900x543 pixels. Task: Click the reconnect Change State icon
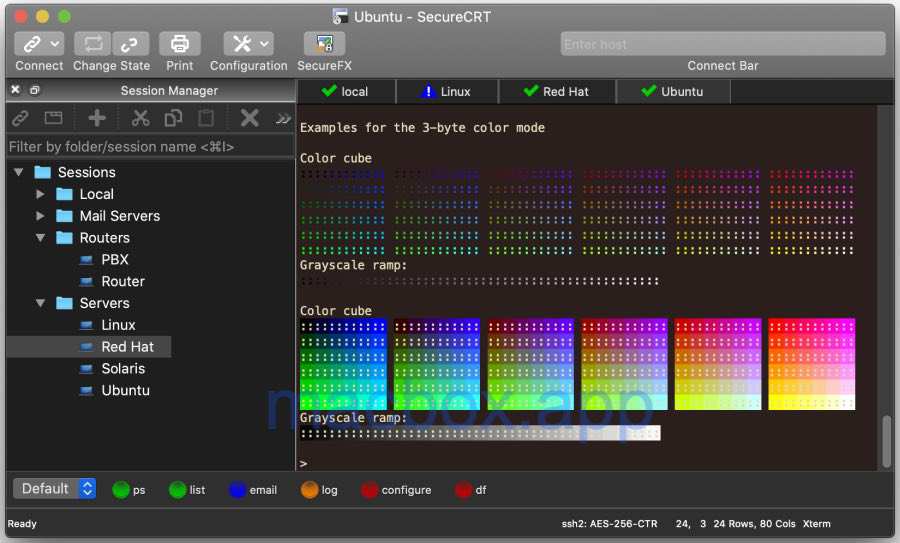[x=93, y=44]
